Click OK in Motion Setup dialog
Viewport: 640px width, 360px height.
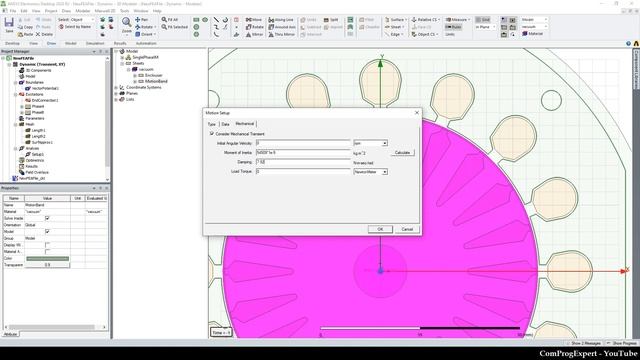380,229
